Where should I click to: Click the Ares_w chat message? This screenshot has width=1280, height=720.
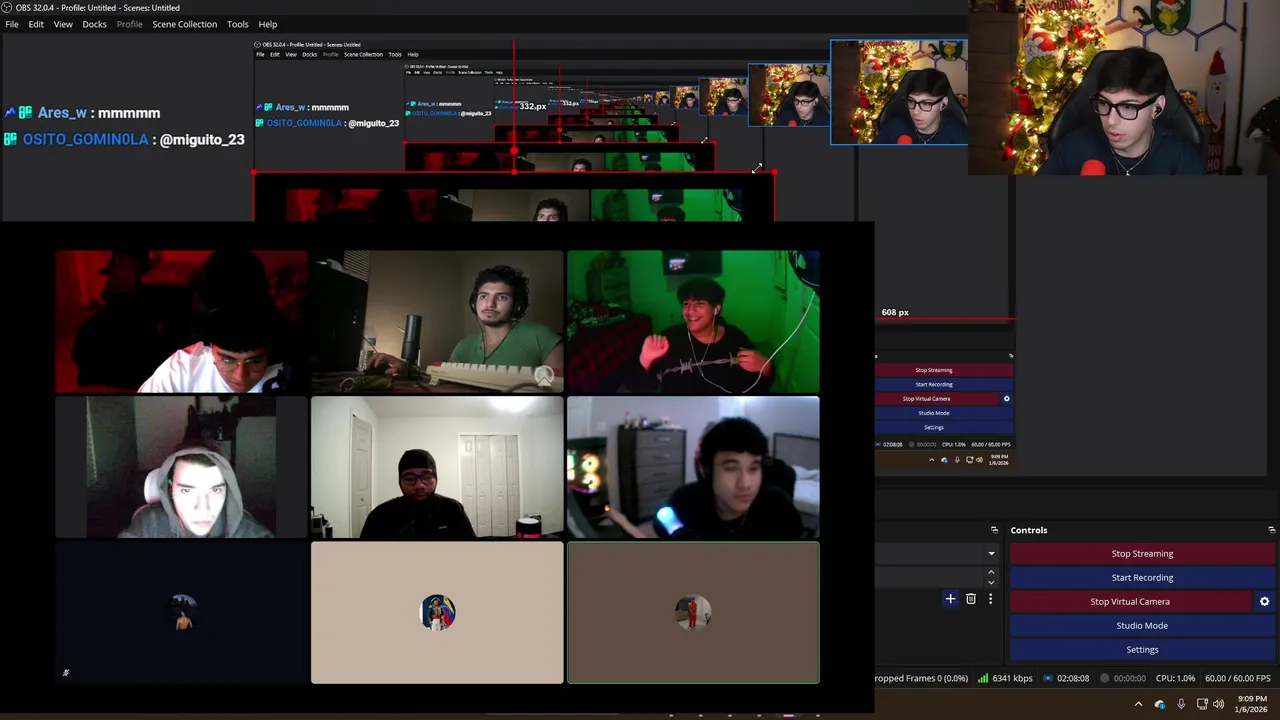pyautogui.click(x=82, y=113)
